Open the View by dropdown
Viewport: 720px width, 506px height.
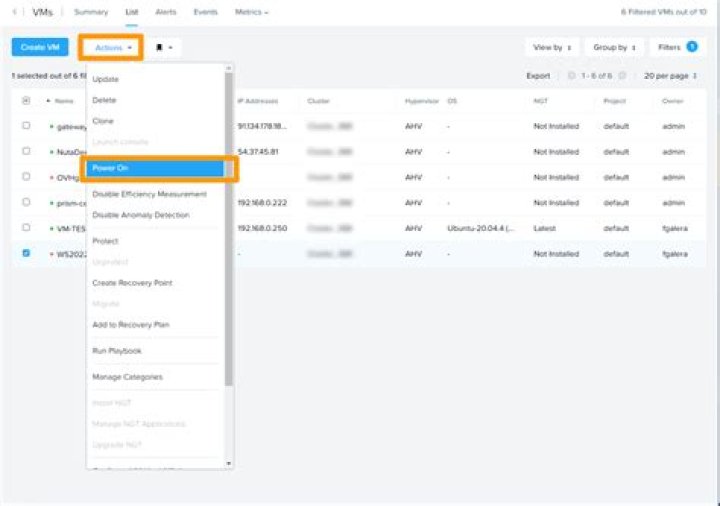[x=553, y=47]
